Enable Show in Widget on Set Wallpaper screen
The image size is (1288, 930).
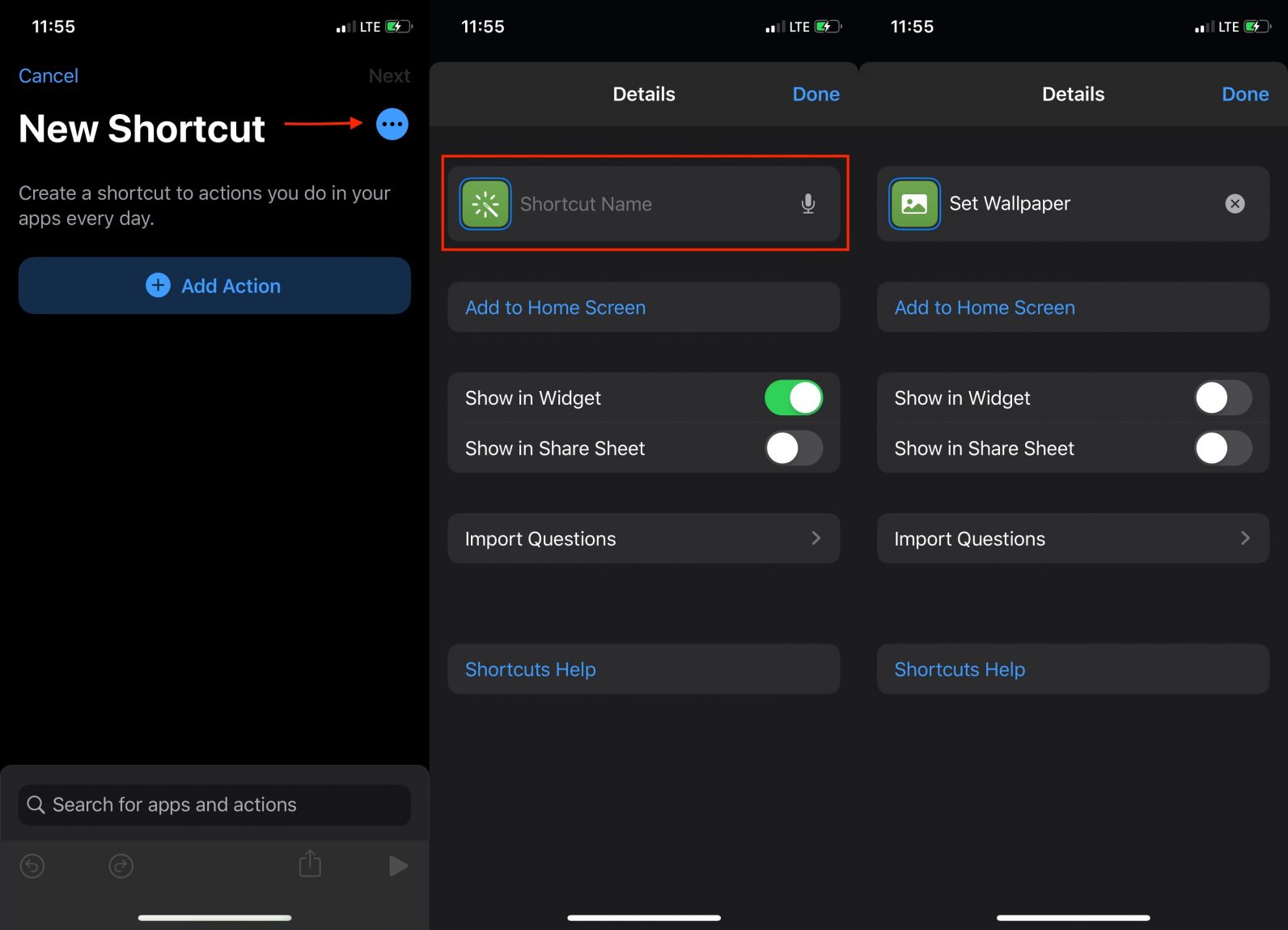(x=1222, y=398)
